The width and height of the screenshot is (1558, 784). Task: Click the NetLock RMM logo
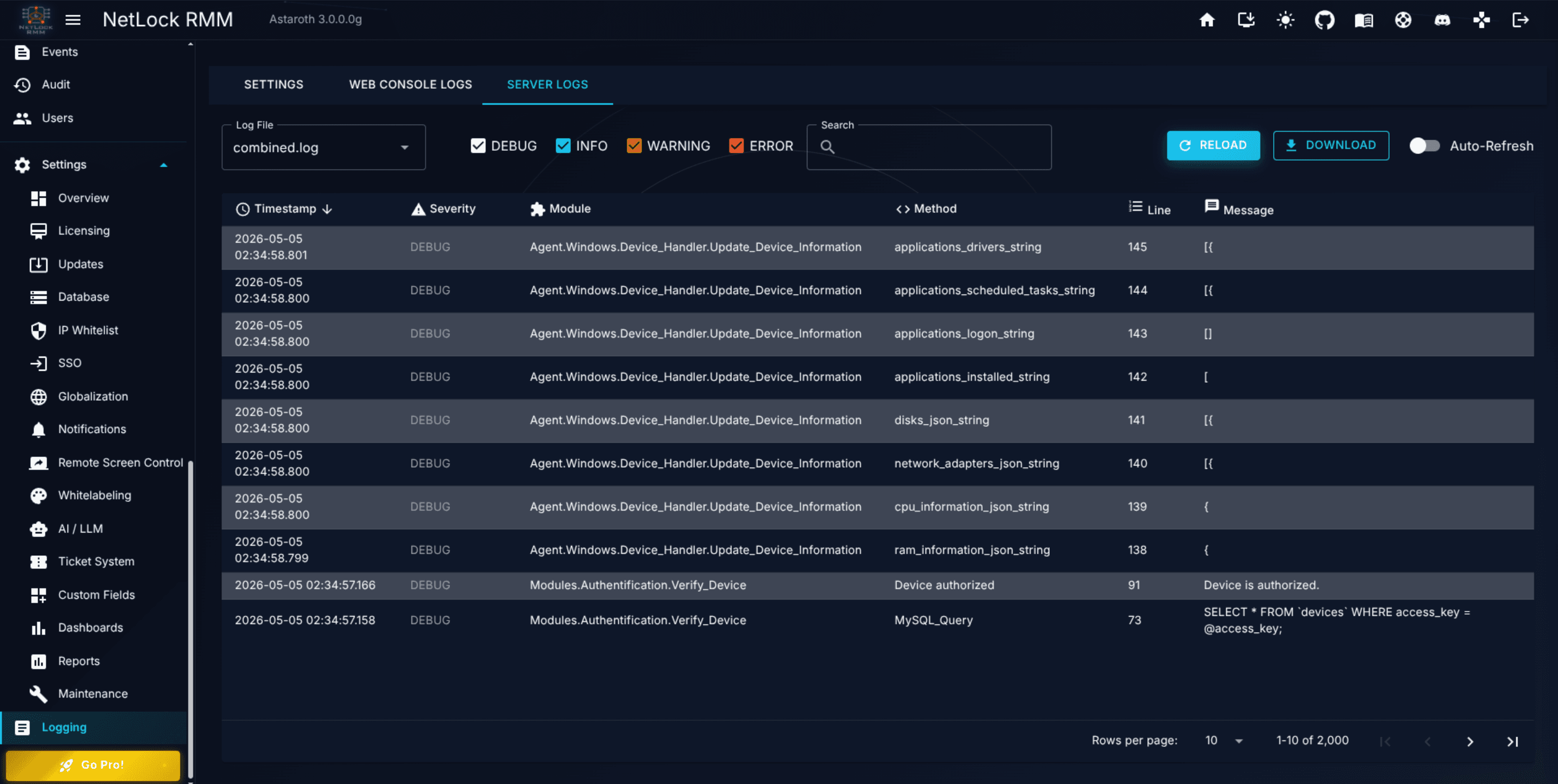pos(36,20)
